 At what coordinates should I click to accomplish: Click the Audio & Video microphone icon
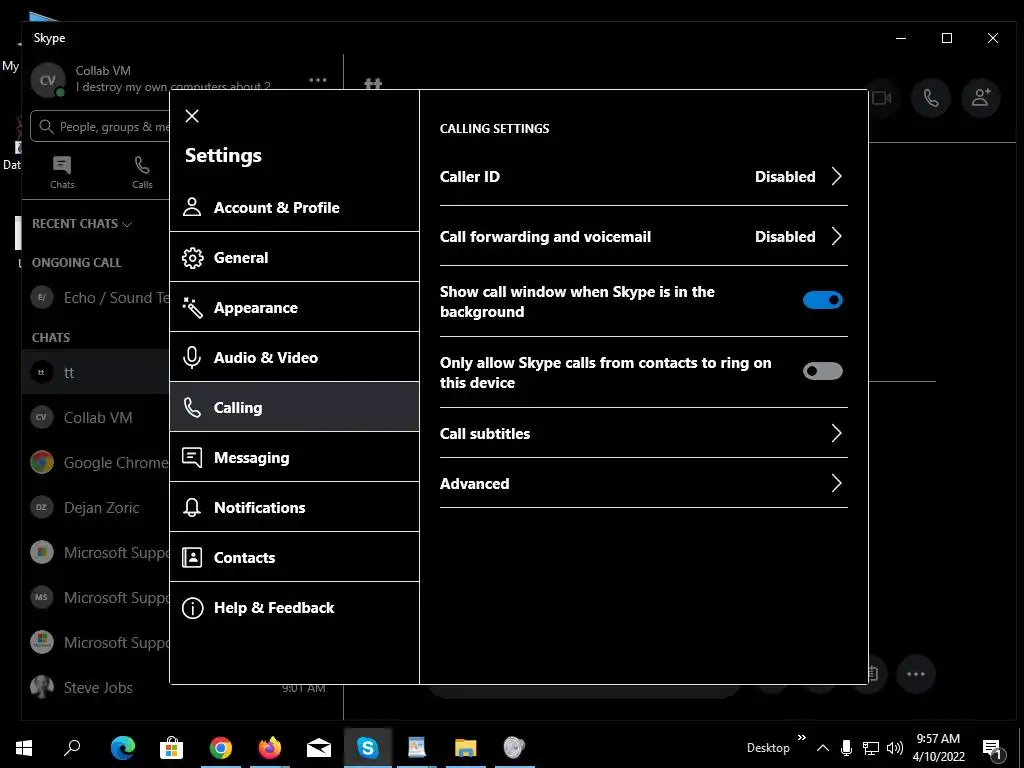coord(192,357)
